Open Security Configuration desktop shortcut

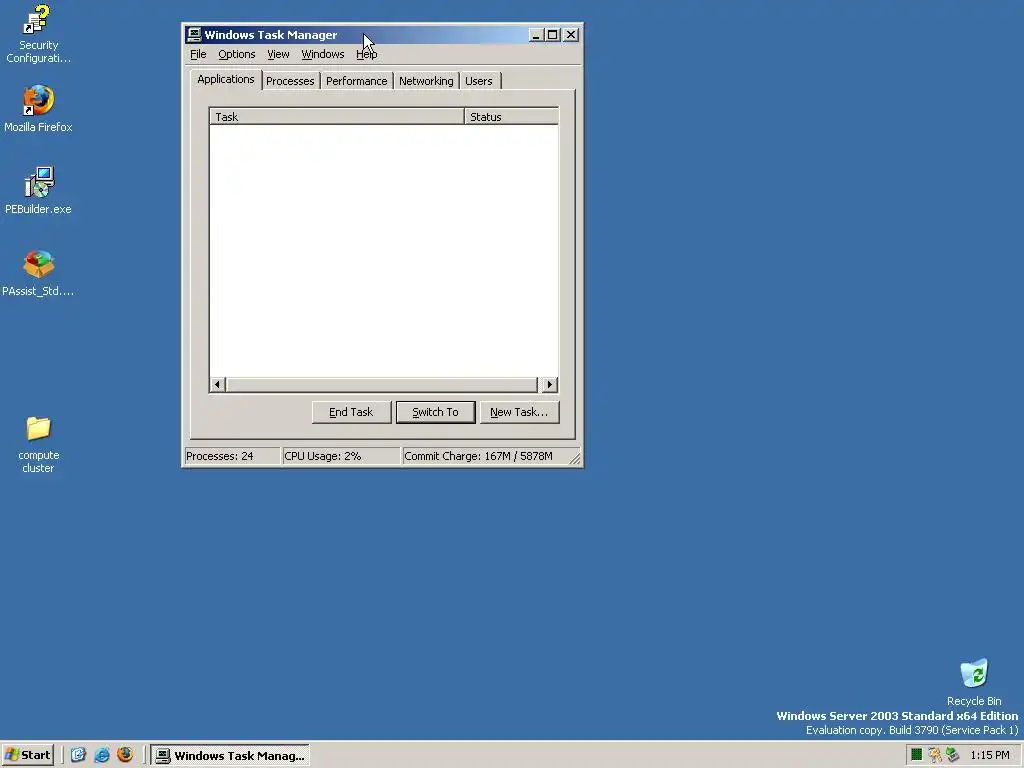click(38, 34)
